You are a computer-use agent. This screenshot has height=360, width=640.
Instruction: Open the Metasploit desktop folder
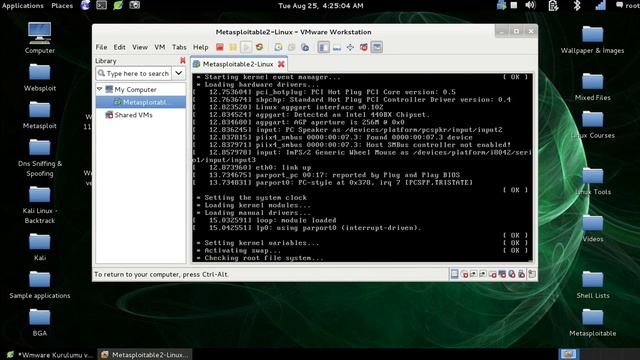point(40,116)
